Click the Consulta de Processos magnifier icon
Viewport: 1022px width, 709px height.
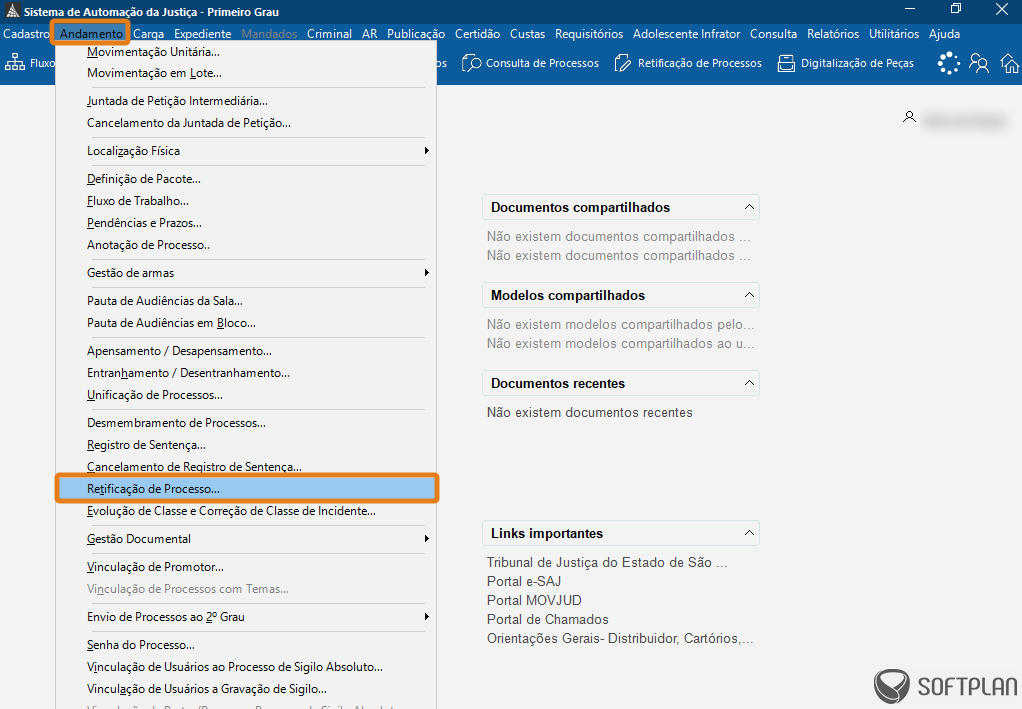(471, 63)
